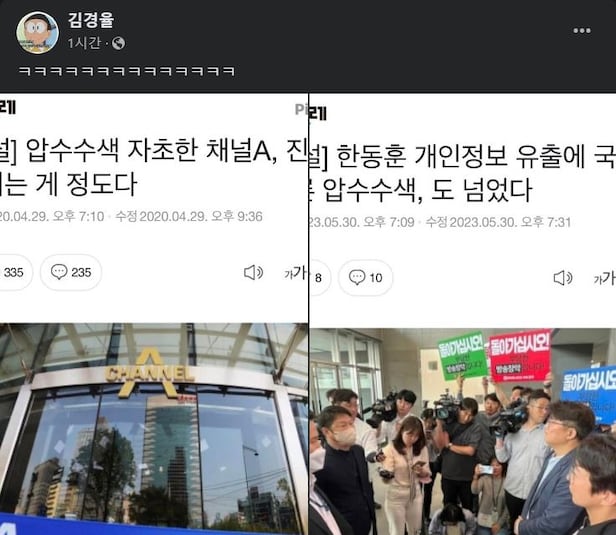Click the 1시간 post timestamp
The height and width of the screenshot is (535, 616).
(x=84, y=43)
